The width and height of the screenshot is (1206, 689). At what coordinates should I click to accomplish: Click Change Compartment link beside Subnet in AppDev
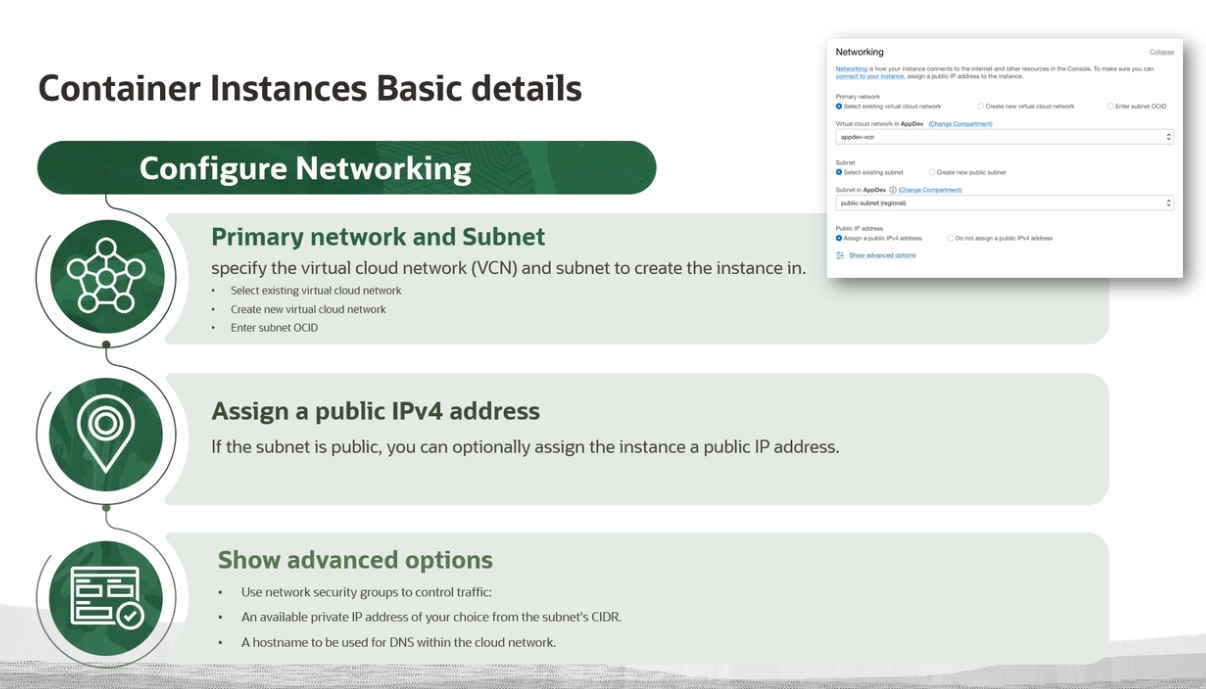pos(929,190)
